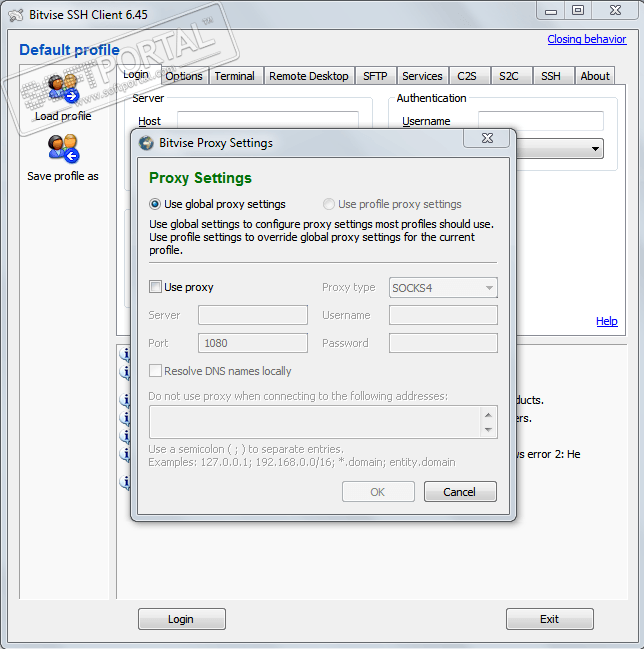
Task: Click the proxy Server input field
Action: click(x=253, y=315)
